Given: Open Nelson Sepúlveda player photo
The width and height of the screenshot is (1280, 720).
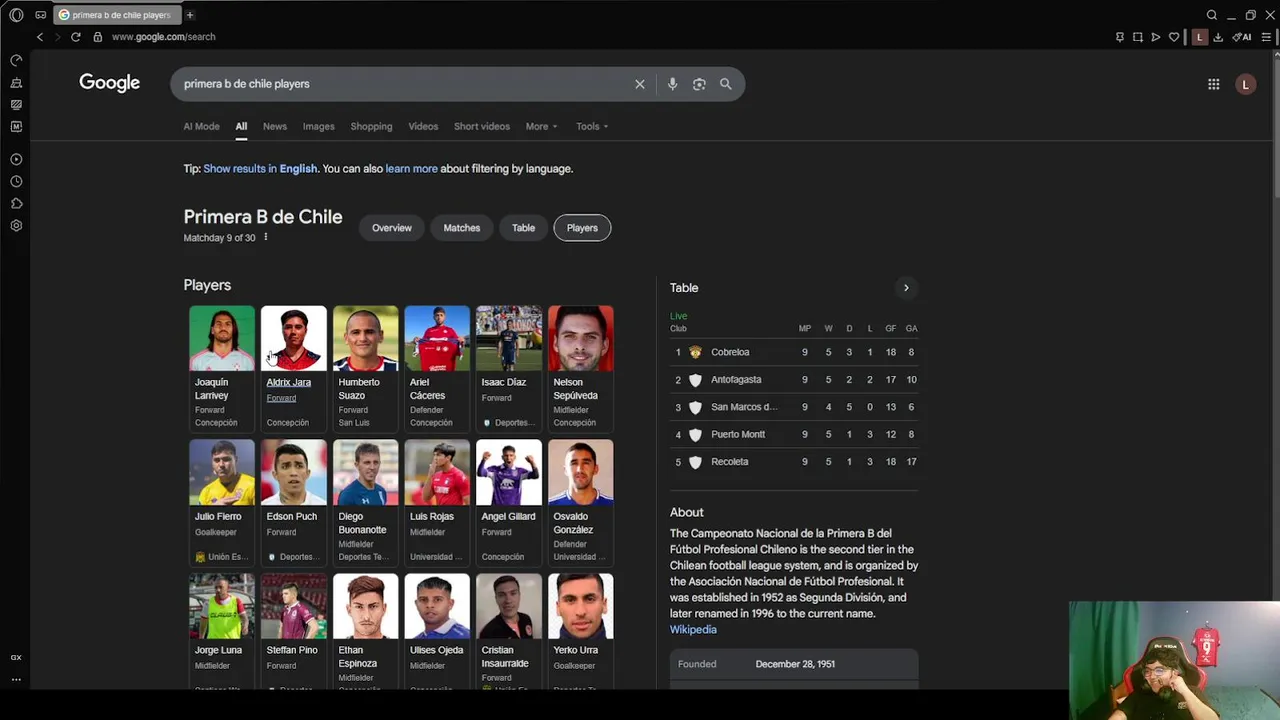Looking at the screenshot, I should pyautogui.click(x=580, y=338).
